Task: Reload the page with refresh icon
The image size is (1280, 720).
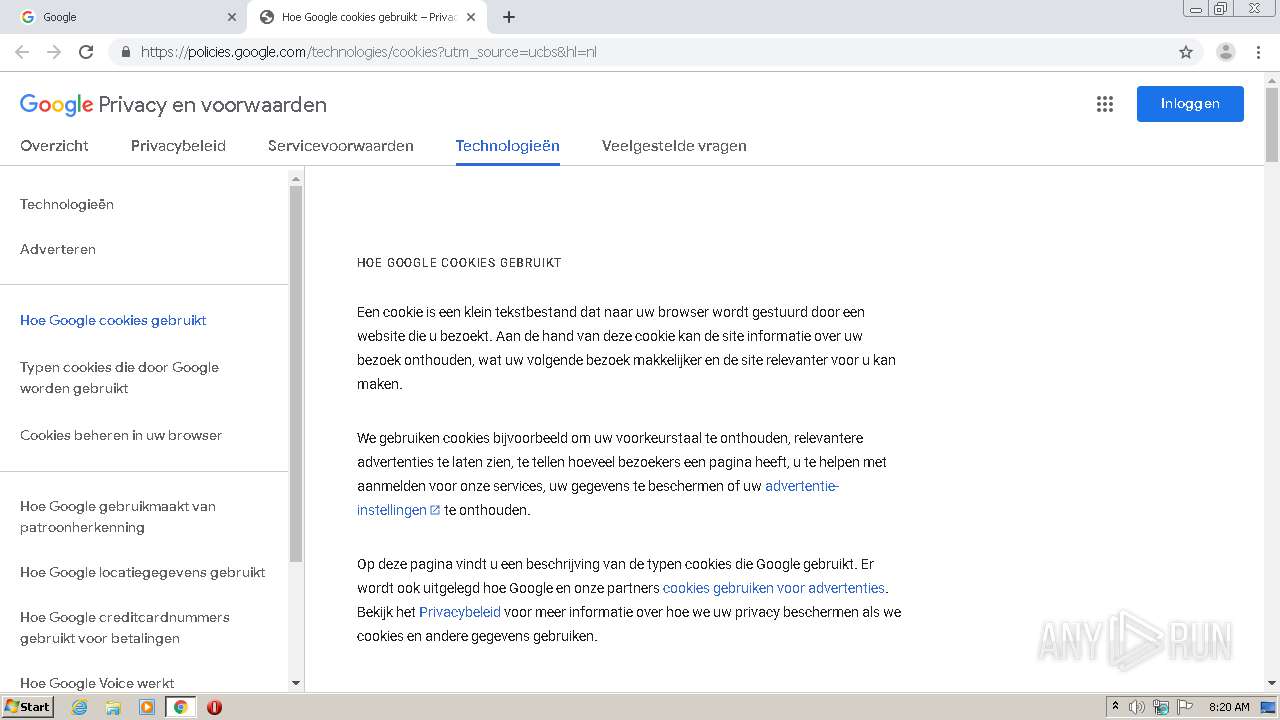Action: tap(86, 52)
